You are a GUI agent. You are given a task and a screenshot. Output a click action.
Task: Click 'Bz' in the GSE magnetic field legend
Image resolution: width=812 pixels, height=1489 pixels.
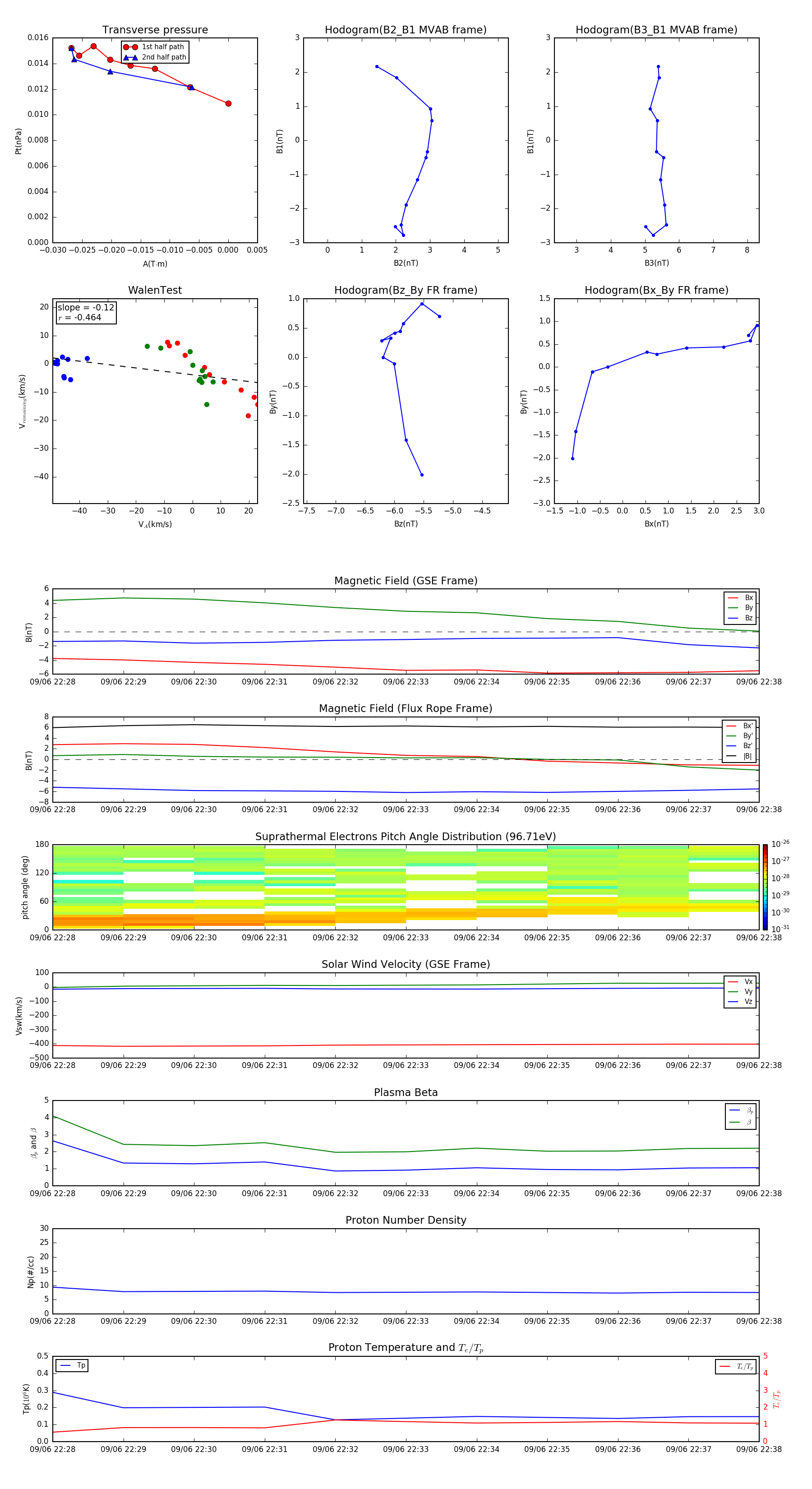[x=741, y=618]
